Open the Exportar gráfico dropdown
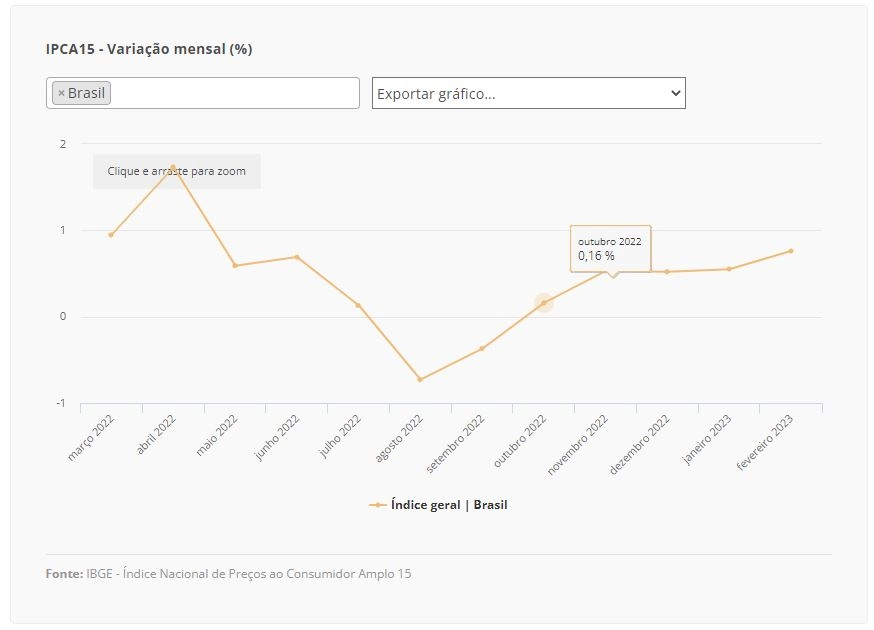Viewport: 874px width, 630px height. coord(528,93)
